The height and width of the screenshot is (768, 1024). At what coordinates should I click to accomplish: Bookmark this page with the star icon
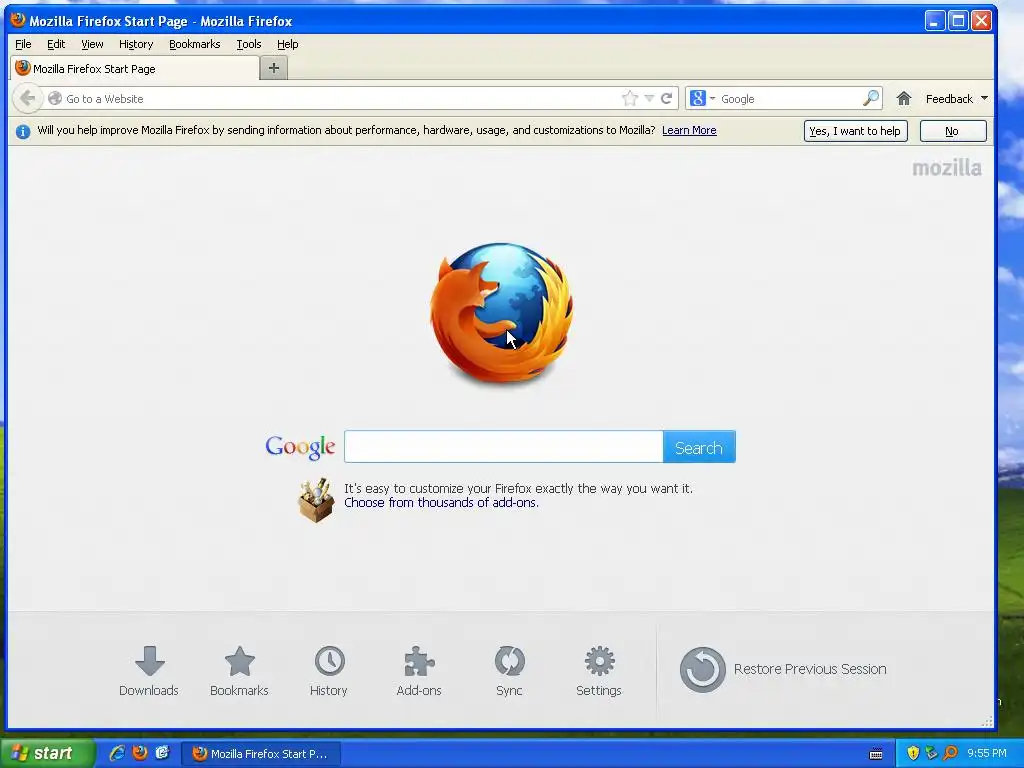point(630,99)
